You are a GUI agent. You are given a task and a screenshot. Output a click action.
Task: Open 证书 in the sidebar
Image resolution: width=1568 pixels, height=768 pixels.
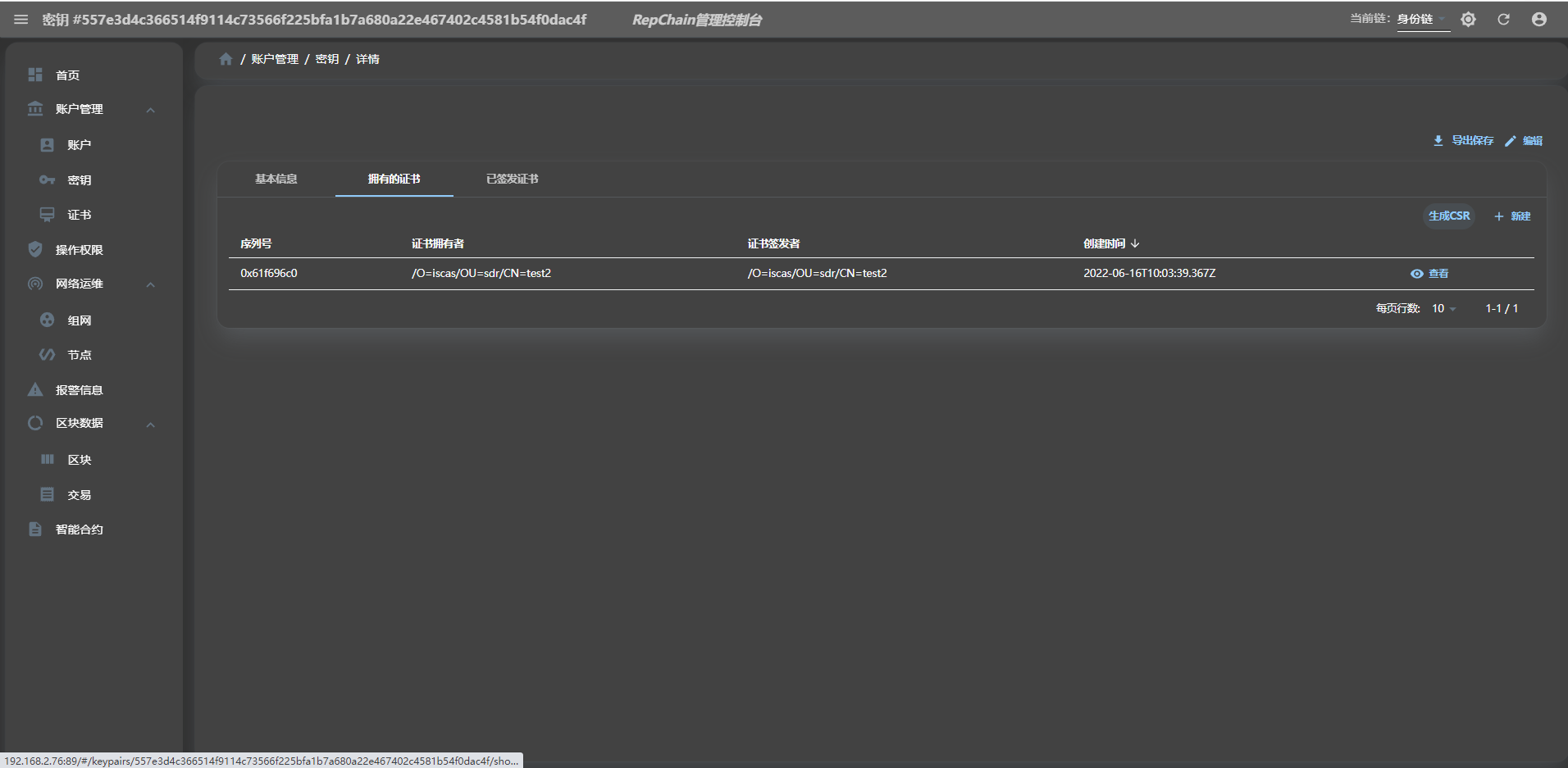80,215
